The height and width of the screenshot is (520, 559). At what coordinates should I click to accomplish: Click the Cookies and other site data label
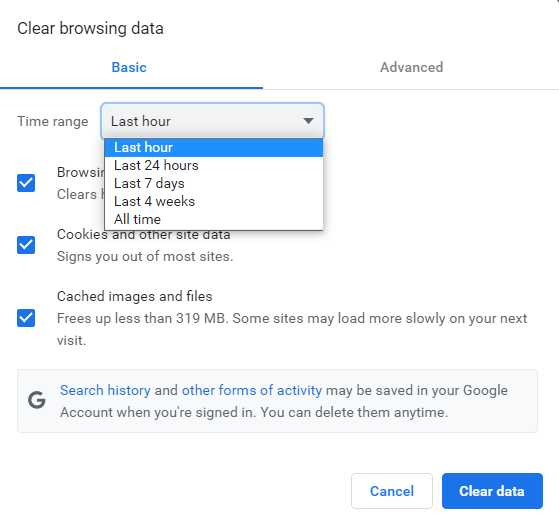[144, 235]
